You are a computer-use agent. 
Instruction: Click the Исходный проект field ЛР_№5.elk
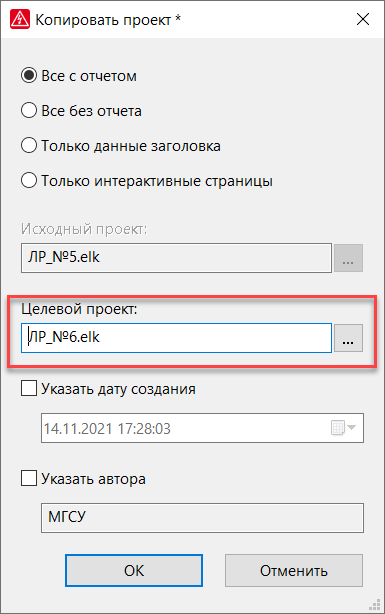click(176, 258)
